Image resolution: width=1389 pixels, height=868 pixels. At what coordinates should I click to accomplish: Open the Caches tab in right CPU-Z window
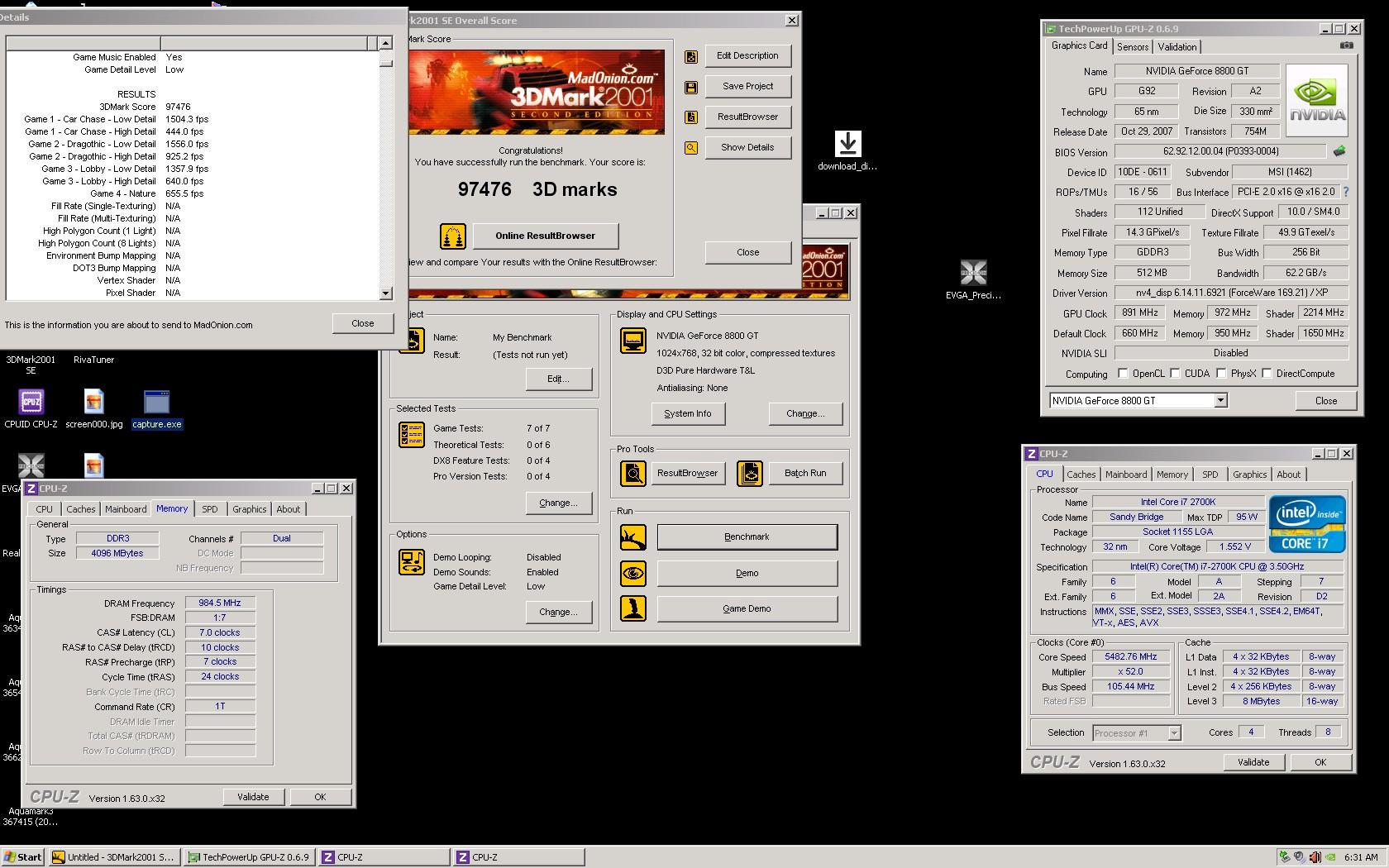click(x=1081, y=475)
